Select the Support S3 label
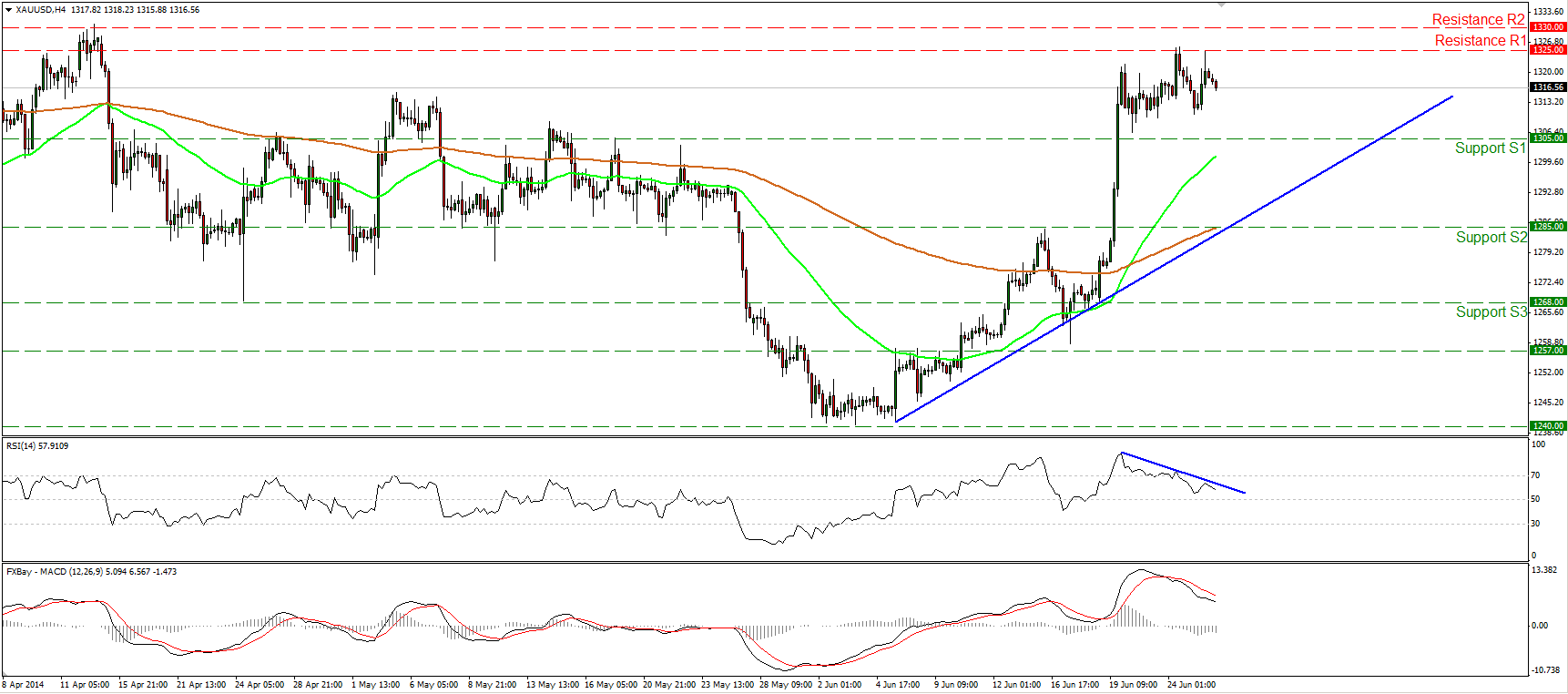1568x694 pixels. 1491,311
